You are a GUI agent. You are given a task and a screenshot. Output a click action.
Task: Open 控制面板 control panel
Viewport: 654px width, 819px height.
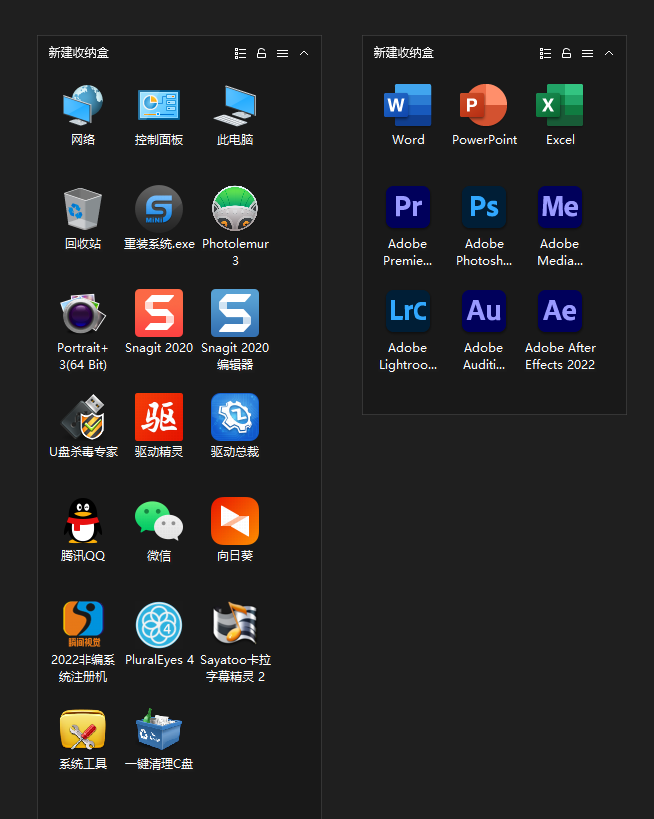point(159,105)
